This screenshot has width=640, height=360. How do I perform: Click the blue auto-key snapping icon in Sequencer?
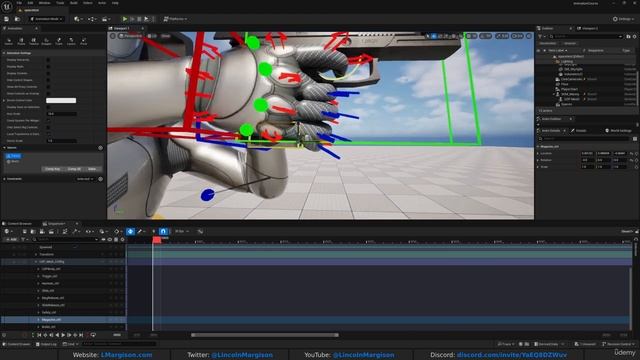163,231
